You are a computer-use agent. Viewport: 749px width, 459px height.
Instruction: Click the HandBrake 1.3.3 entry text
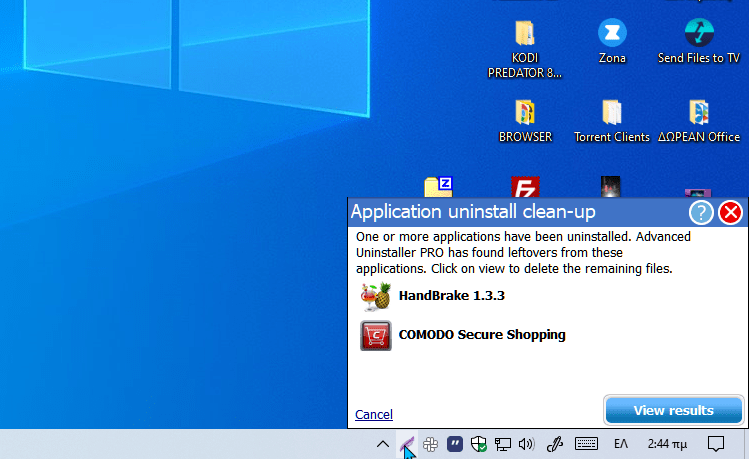[x=451, y=296]
